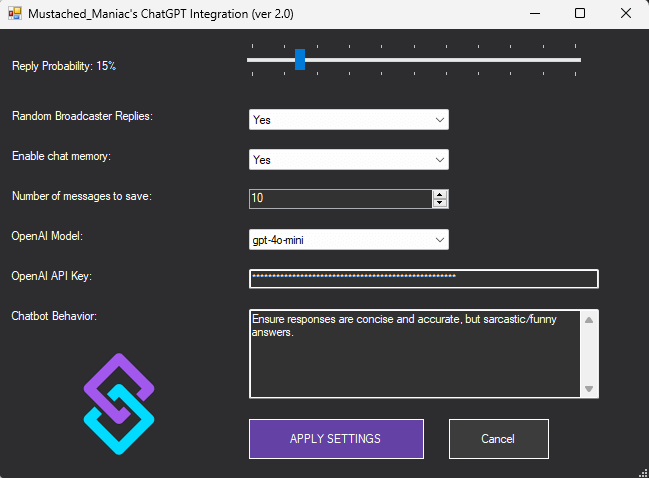Image resolution: width=649 pixels, height=478 pixels.
Task: Open the Random Broadcaster Replies dropdown
Action: (x=439, y=120)
